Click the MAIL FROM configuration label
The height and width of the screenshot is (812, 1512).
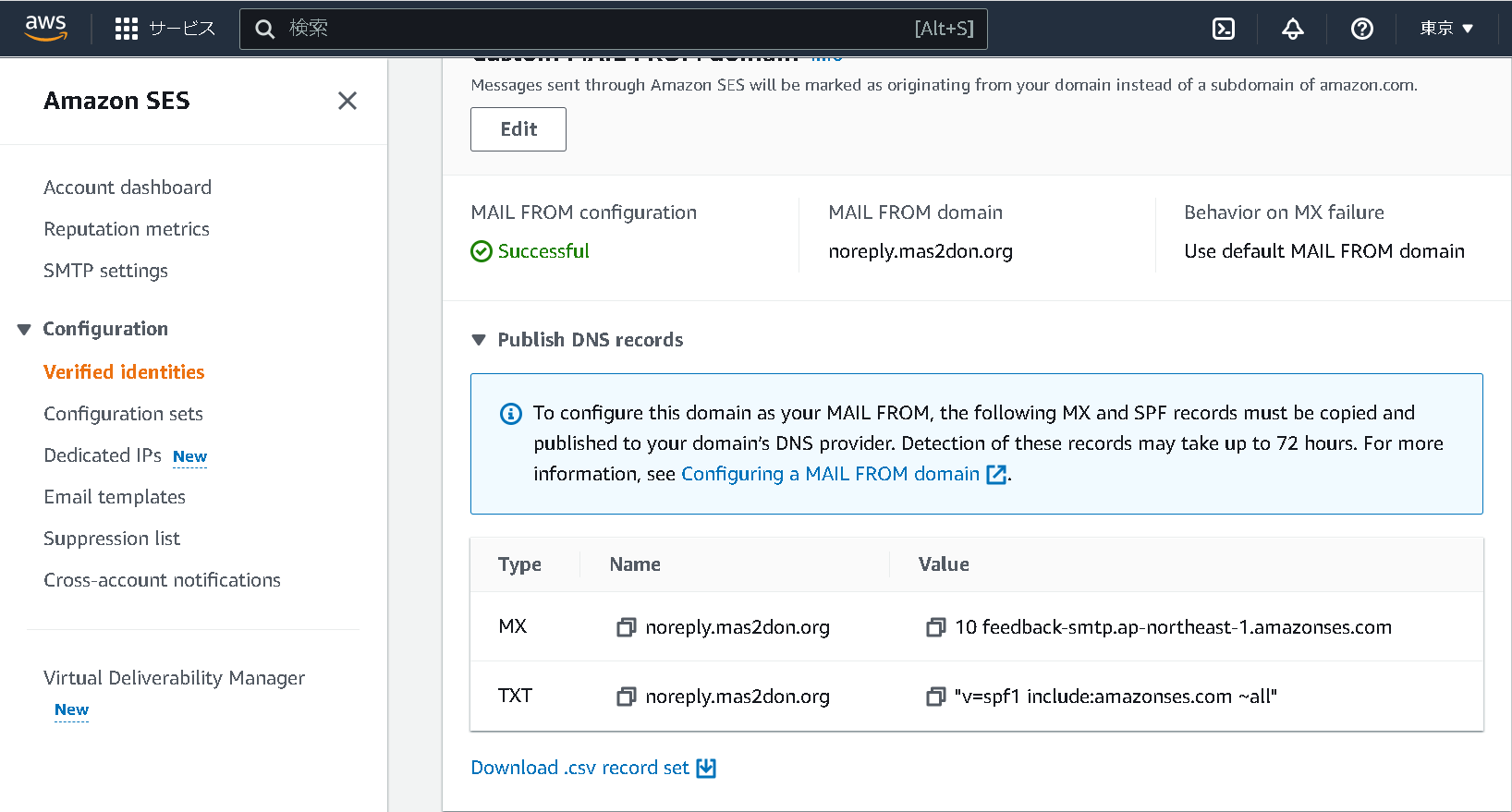[x=584, y=212]
